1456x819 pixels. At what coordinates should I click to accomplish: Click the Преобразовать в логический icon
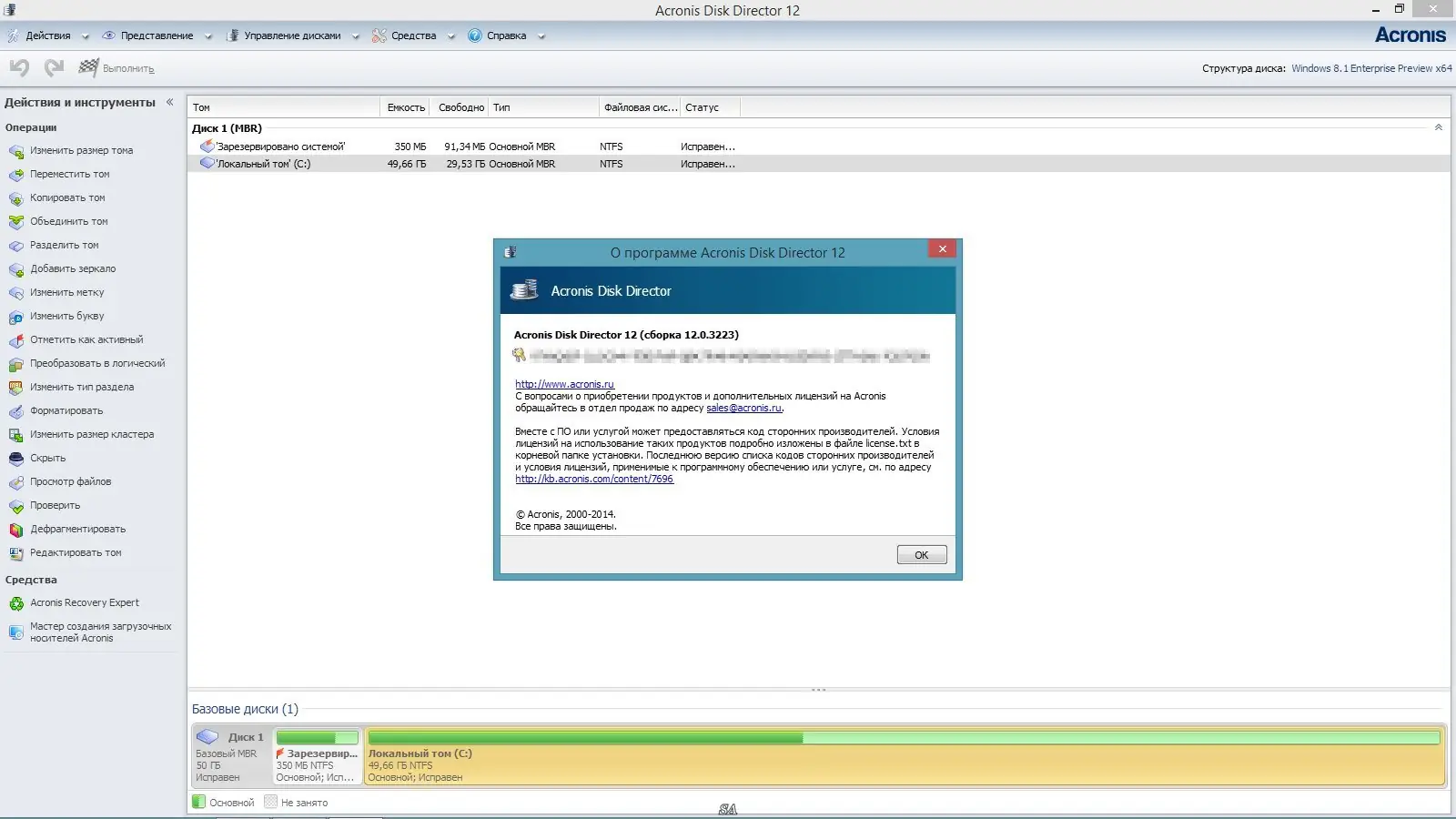16,364
